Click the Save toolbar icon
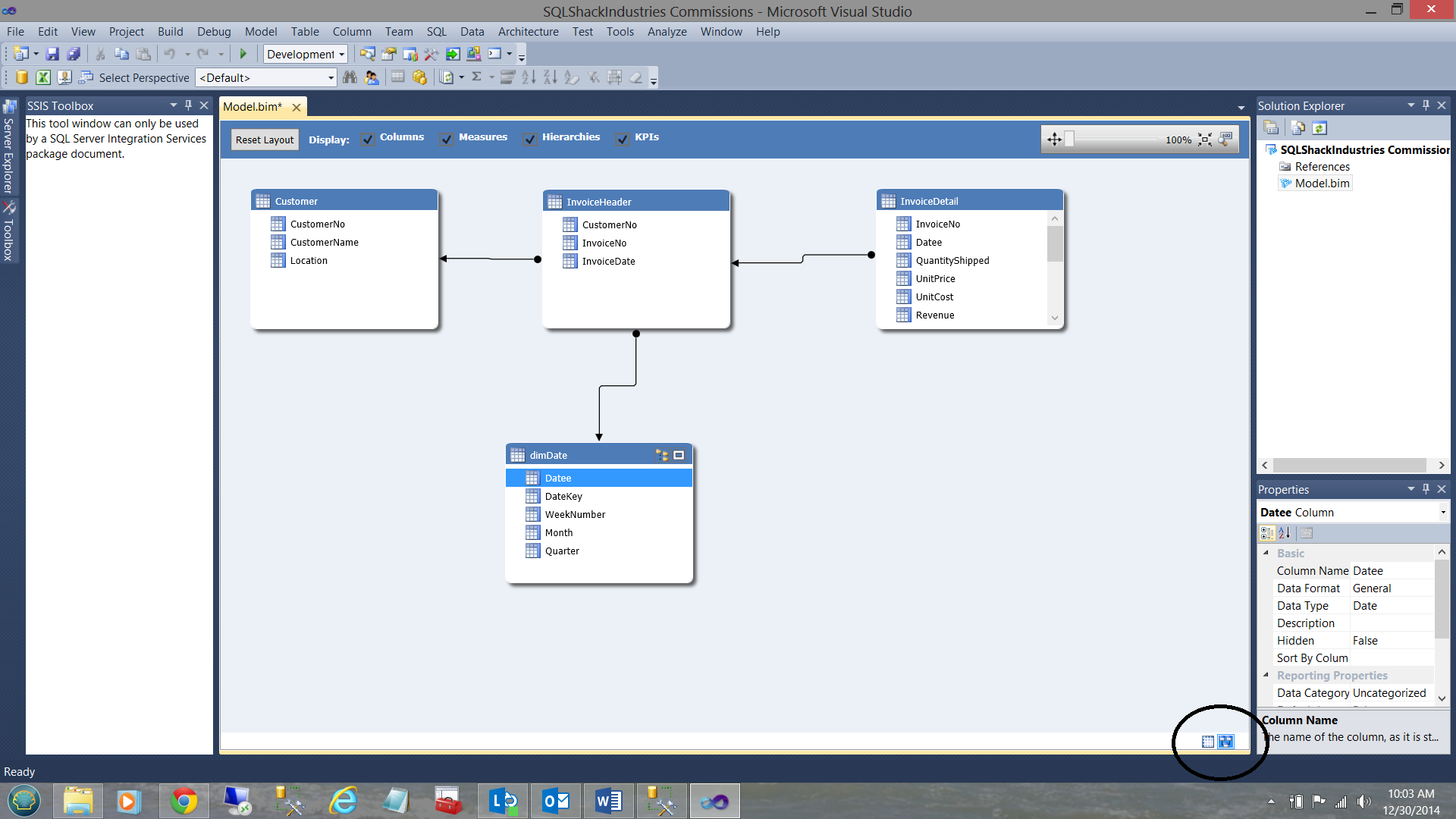The width and height of the screenshot is (1456, 819). (x=52, y=54)
